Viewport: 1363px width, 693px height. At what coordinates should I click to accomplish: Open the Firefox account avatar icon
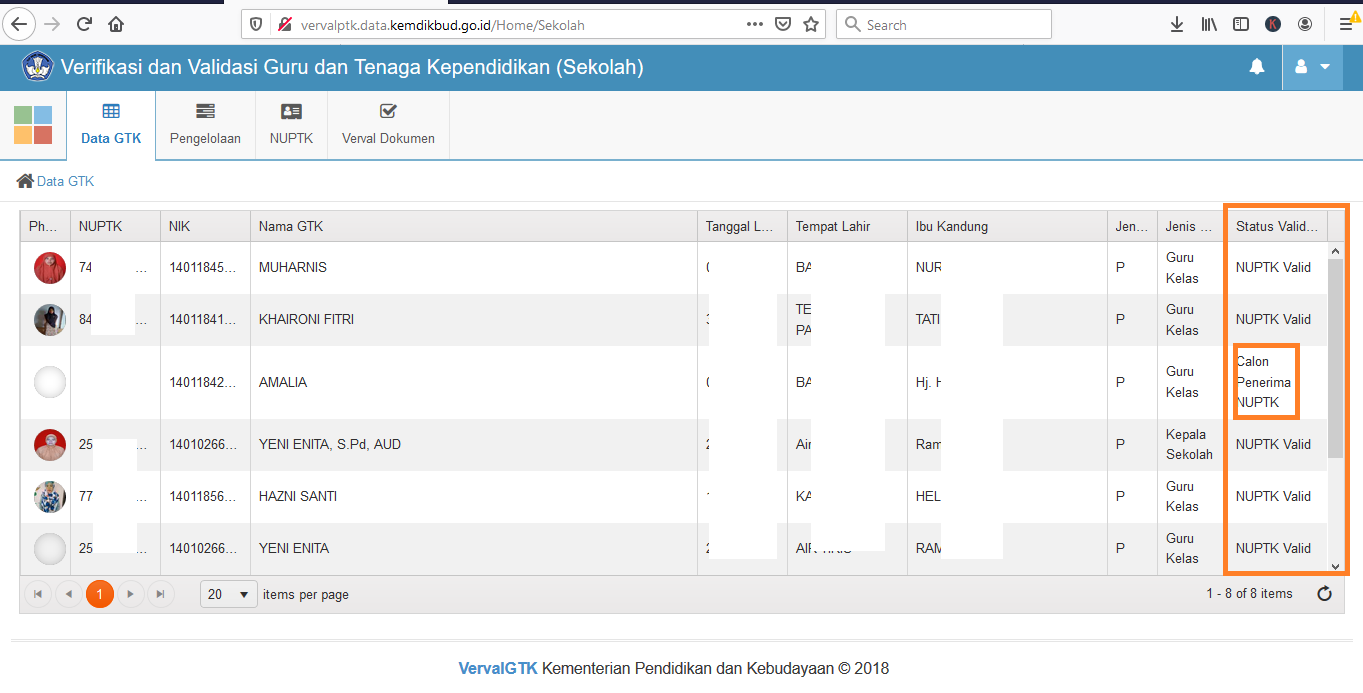(x=1305, y=24)
